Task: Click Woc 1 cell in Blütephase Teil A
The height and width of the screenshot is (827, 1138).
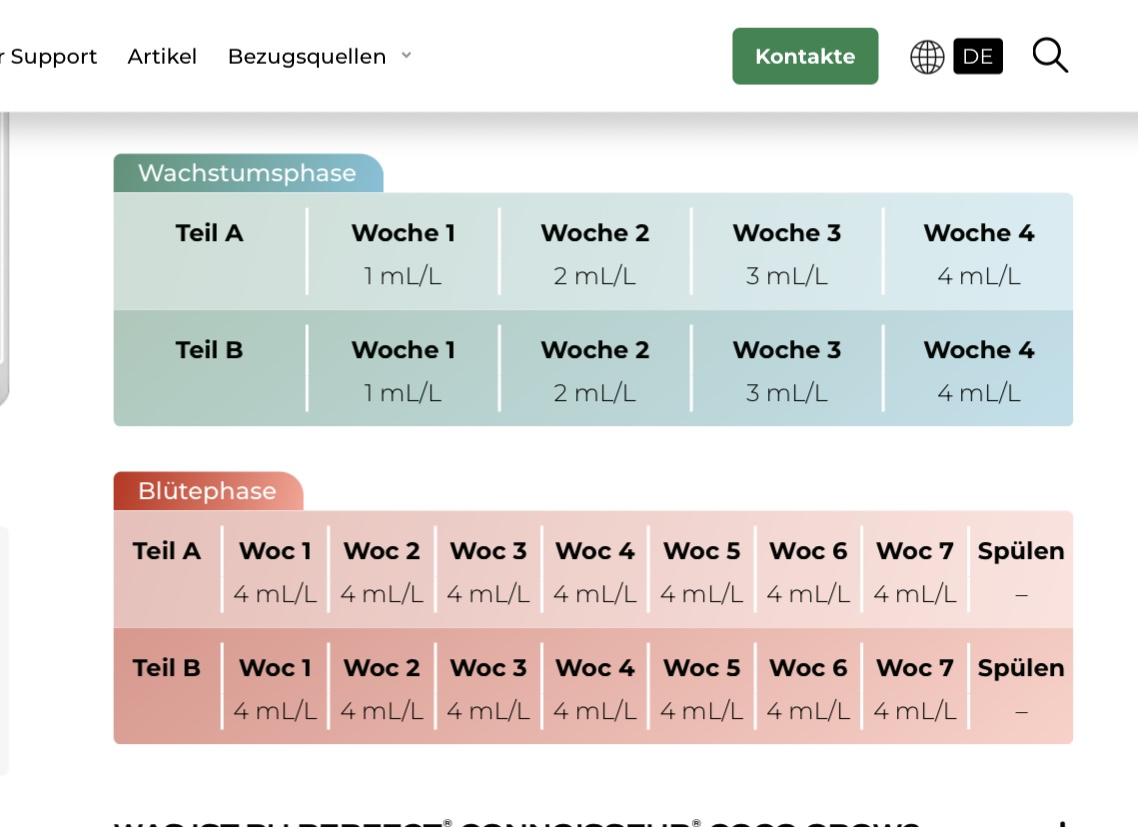Action: (275, 572)
